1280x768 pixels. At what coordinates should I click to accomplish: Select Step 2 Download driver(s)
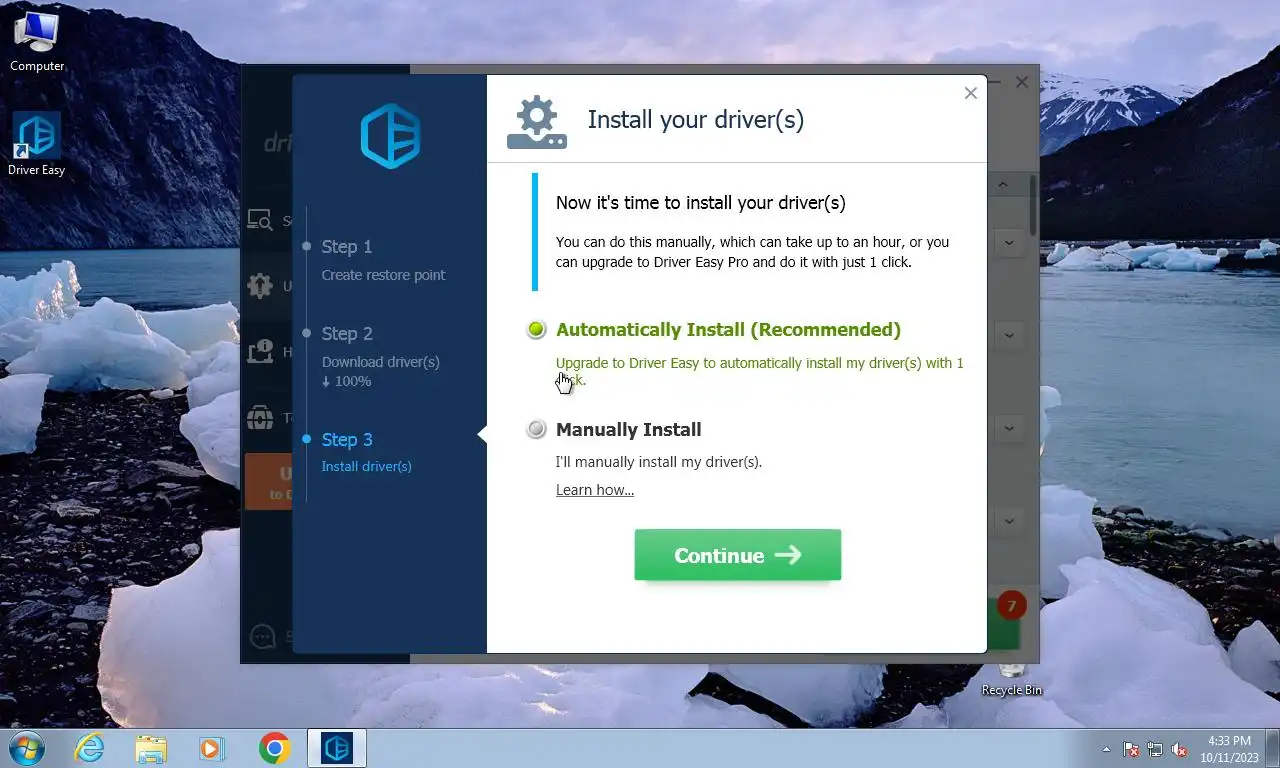pos(380,356)
